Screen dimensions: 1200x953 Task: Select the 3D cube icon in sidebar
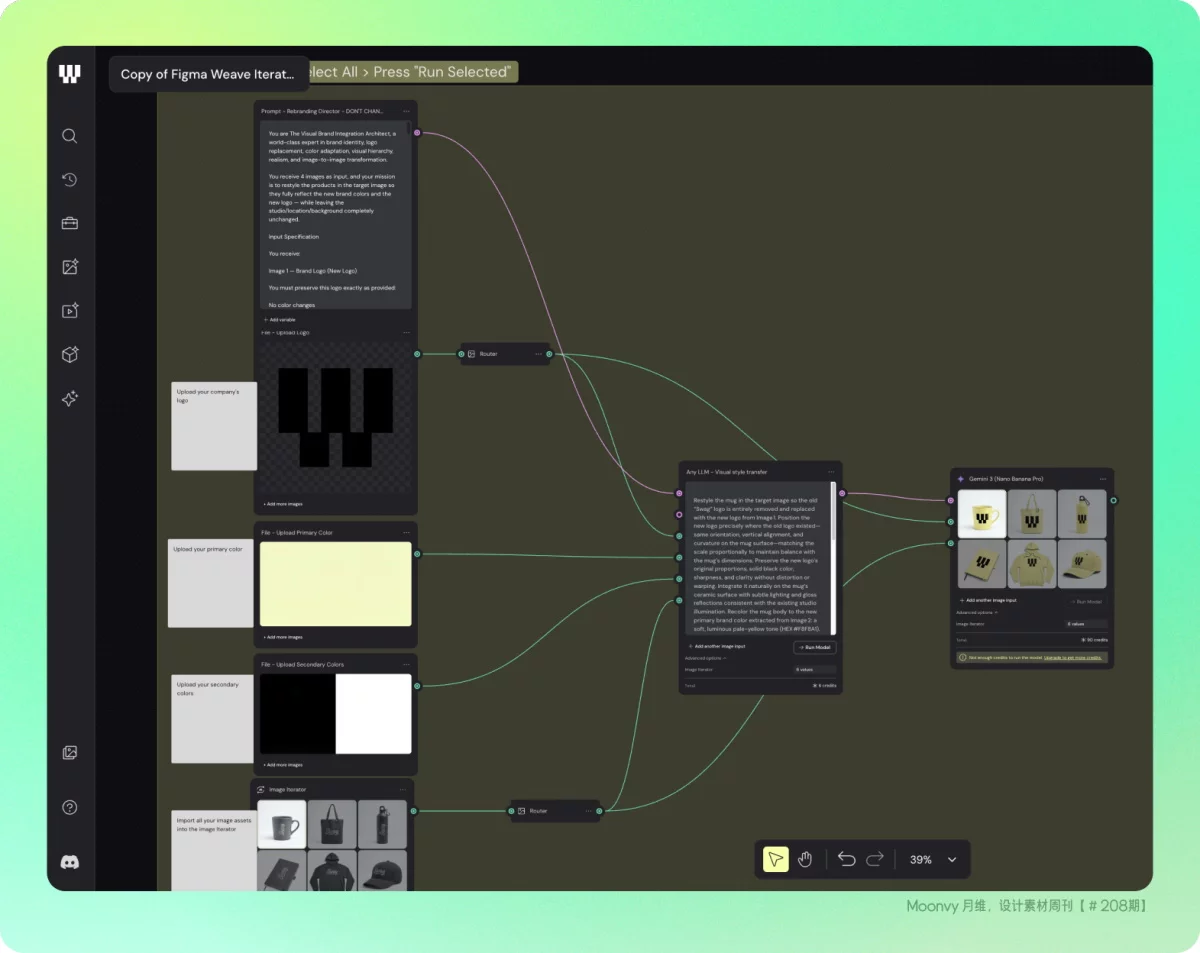[x=69, y=355]
